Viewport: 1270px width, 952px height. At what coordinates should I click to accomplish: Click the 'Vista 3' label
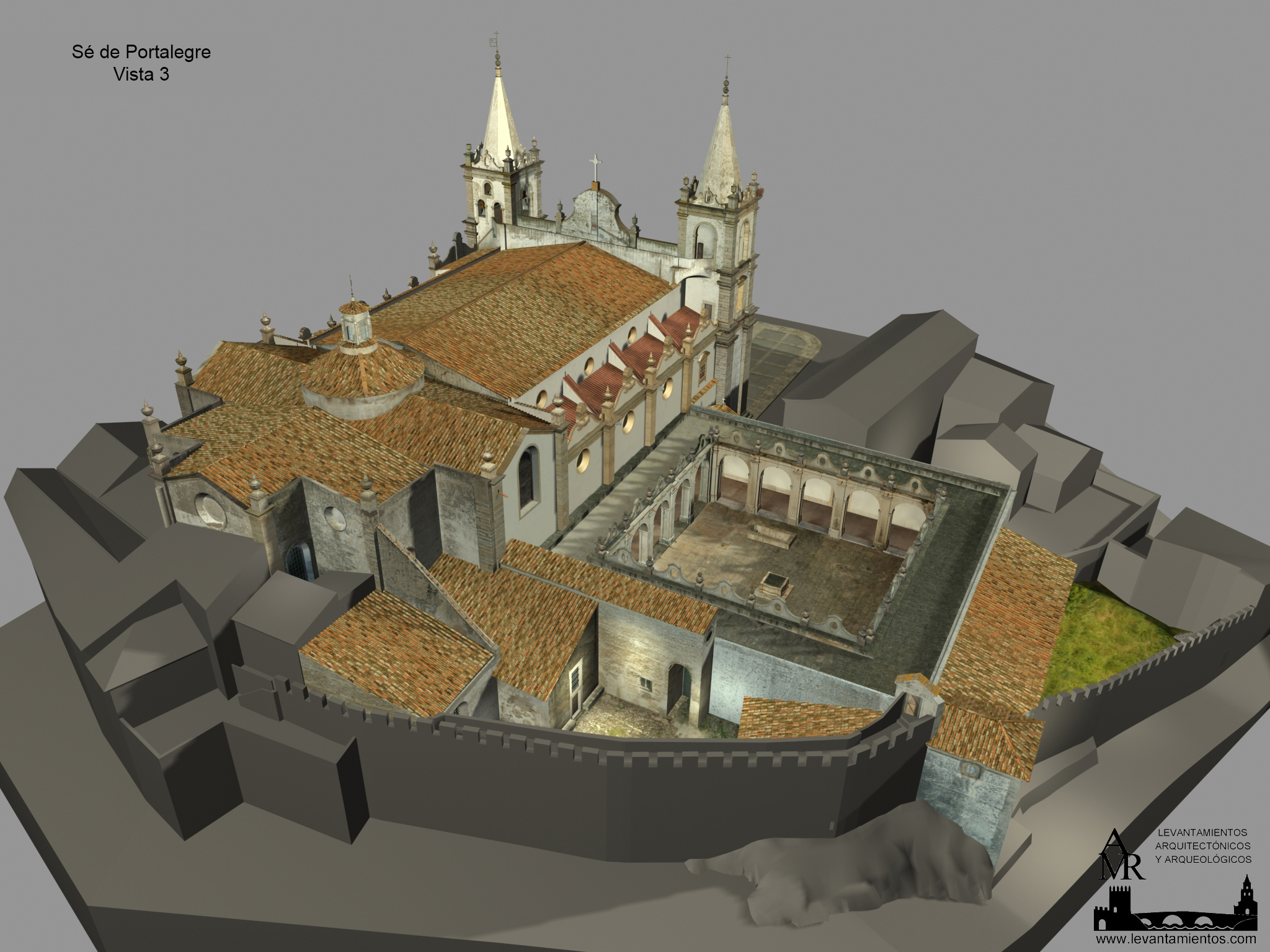tap(141, 74)
